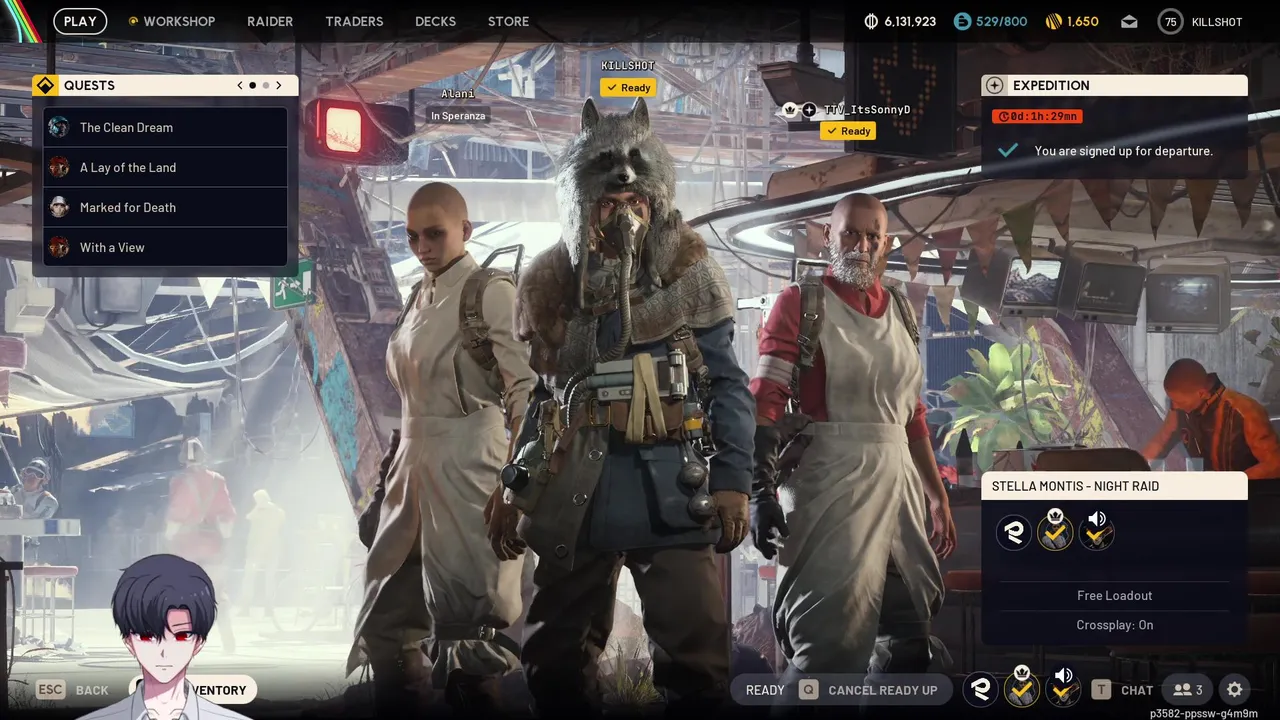Switch to the WORKSHOP tab
The height and width of the screenshot is (720, 1280).
(172, 21)
